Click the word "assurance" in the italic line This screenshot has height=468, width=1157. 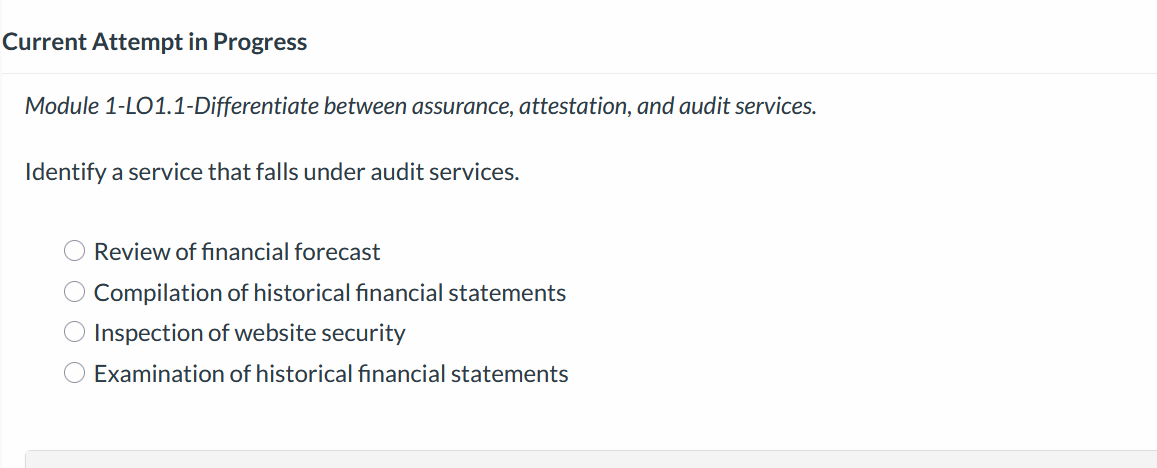coord(462,107)
